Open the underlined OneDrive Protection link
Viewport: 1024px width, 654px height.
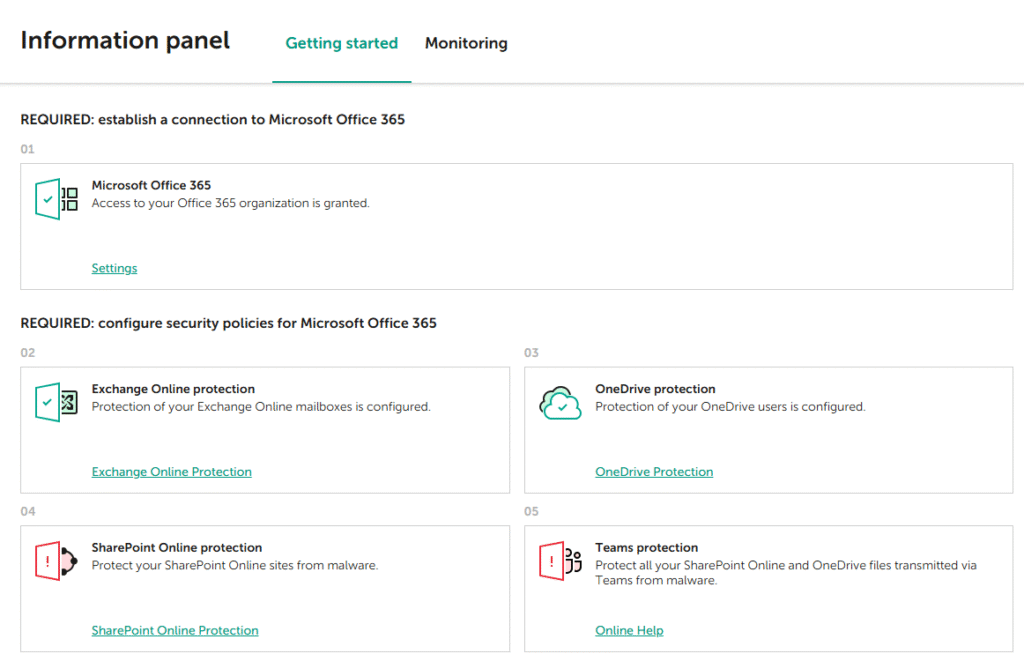tap(654, 471)
